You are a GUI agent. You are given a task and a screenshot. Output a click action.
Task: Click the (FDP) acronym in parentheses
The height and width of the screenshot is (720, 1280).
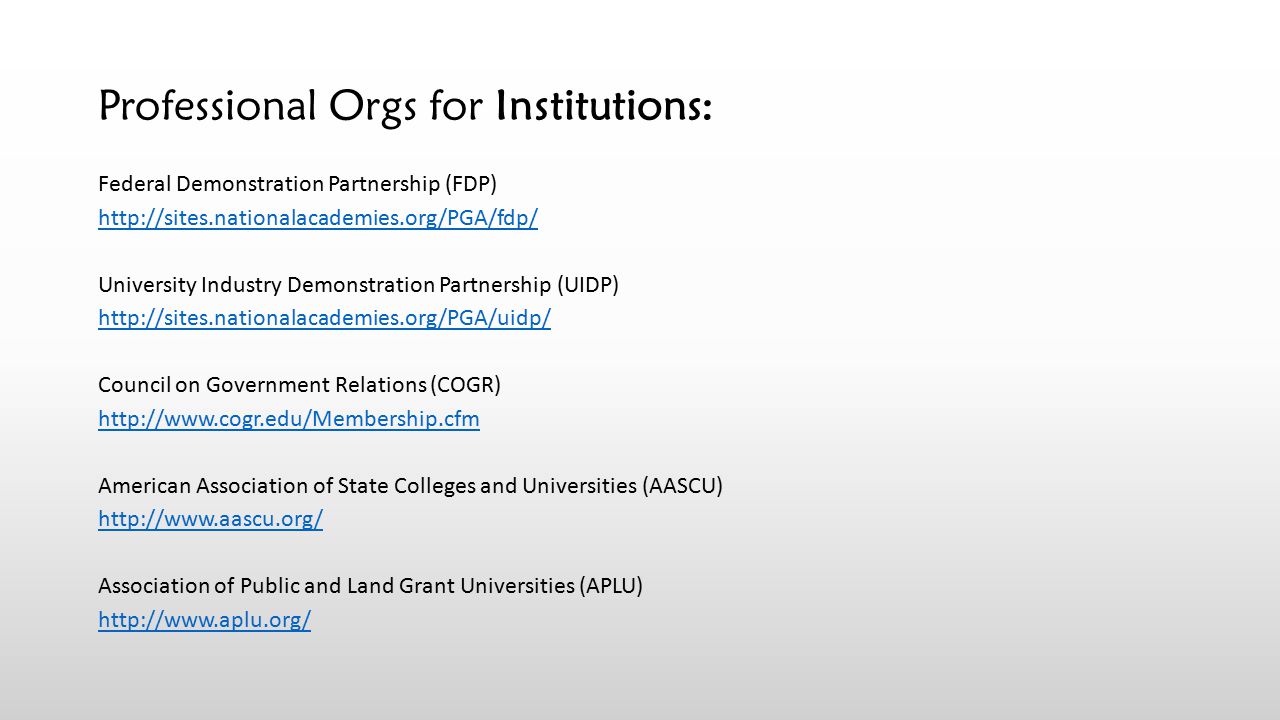pyautogui.click(x=471, y=184)
